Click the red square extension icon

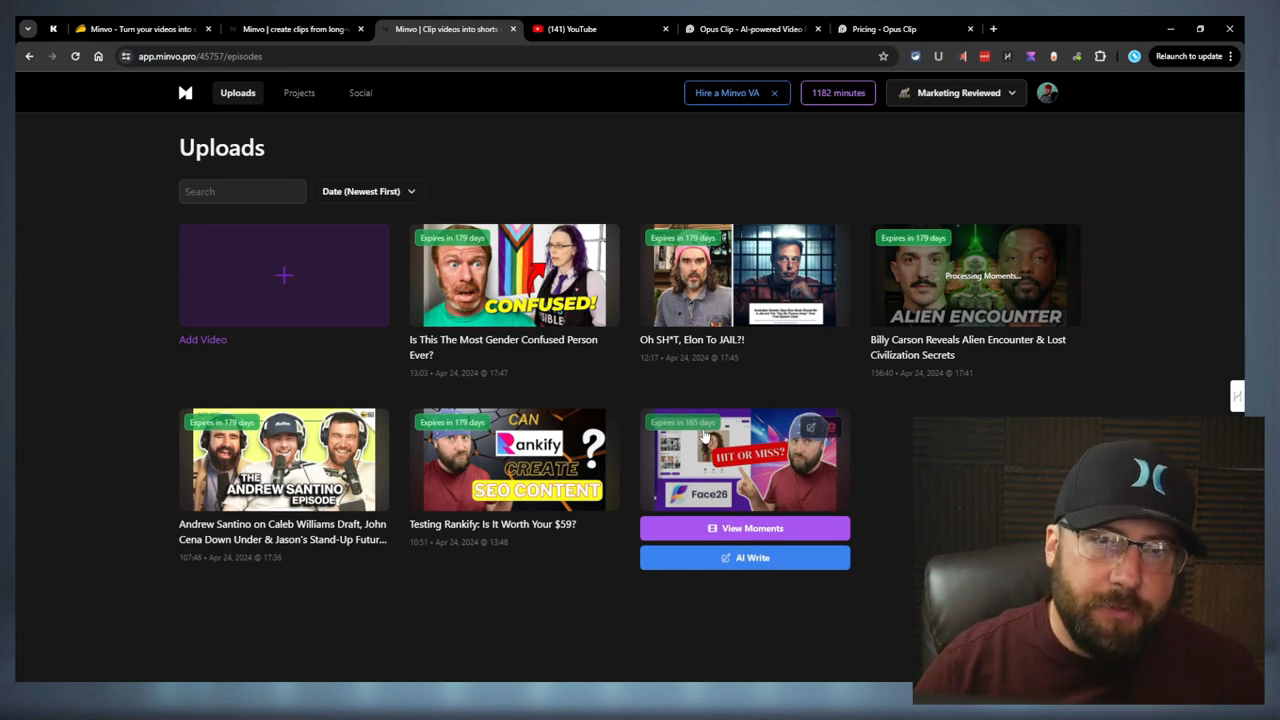[985, 56]
